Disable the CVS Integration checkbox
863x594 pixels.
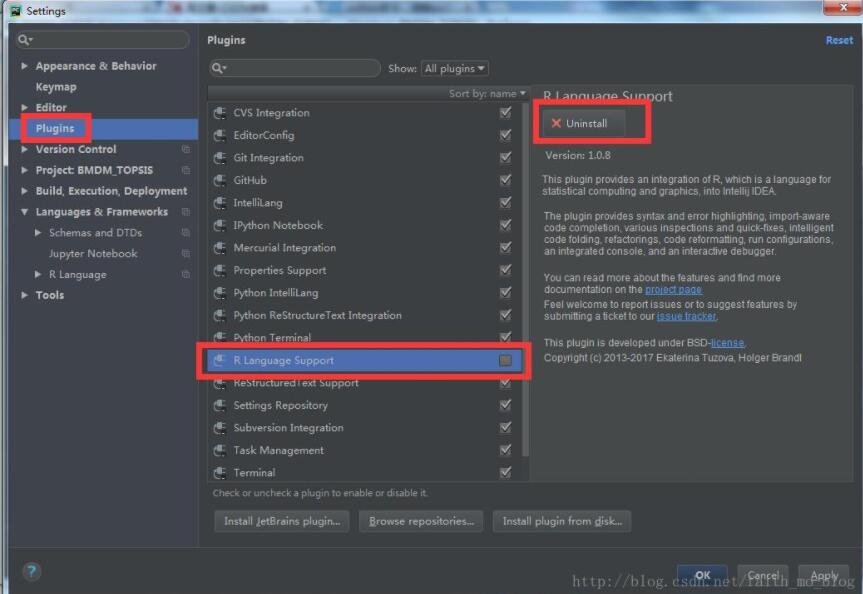506,112
